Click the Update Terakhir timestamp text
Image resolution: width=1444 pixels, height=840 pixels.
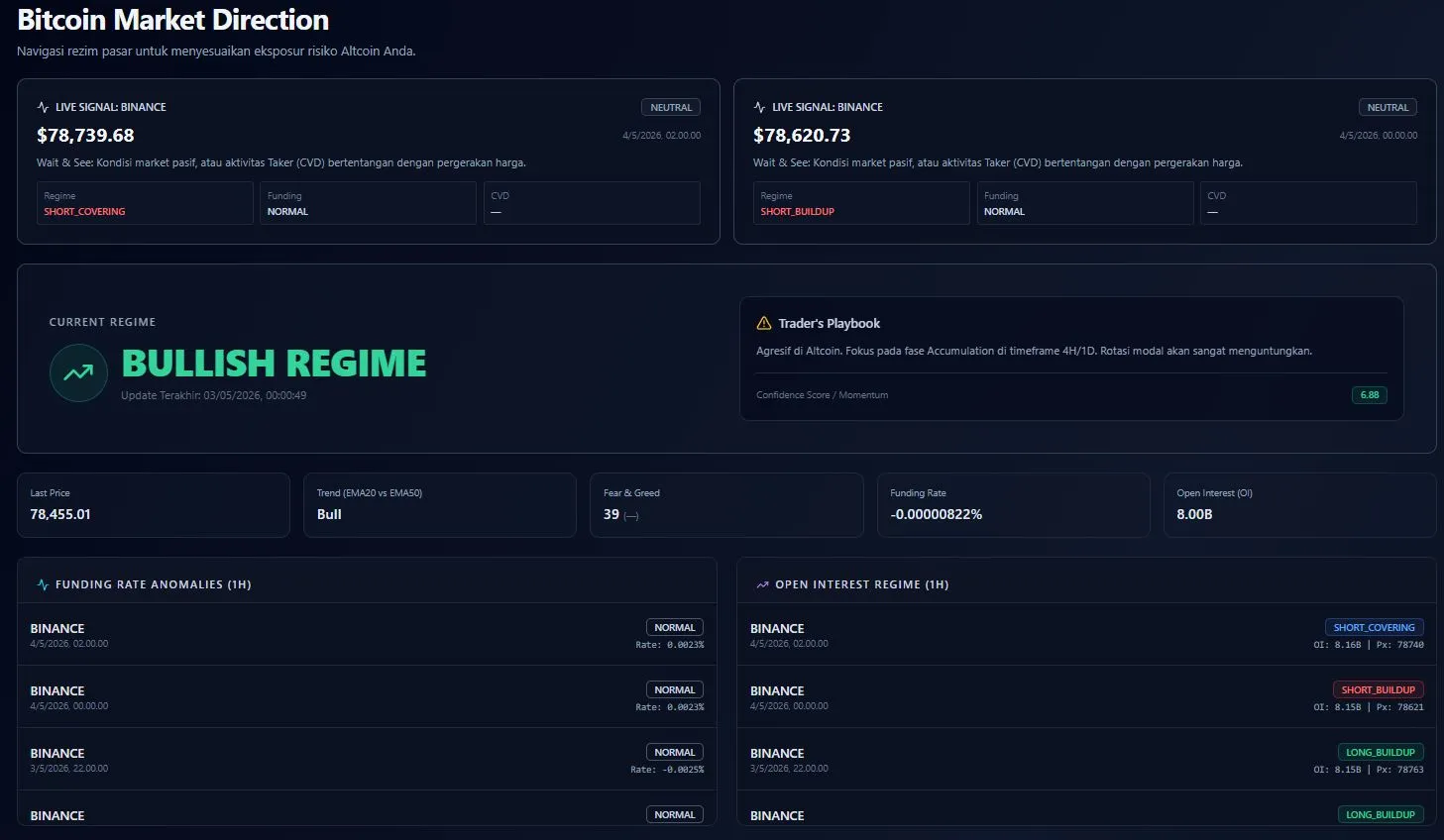tap(213, 395)
